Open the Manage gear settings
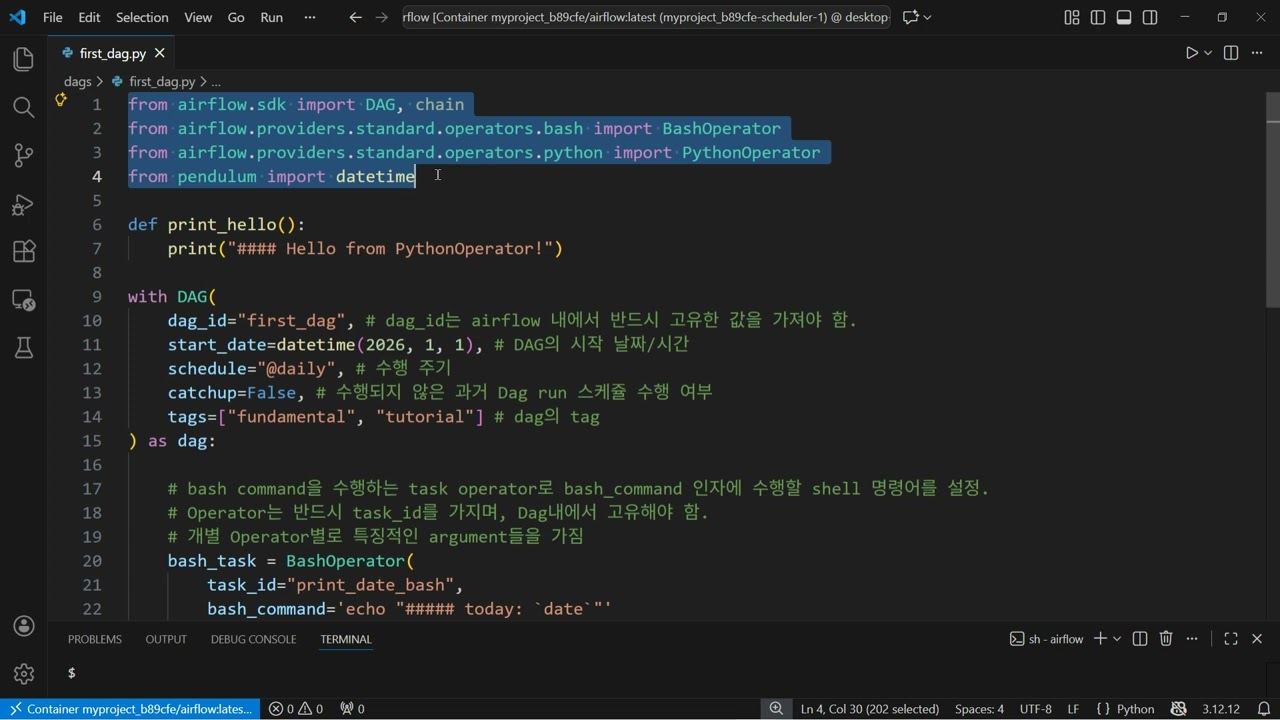Screen dimensions: 1280x720 23,674
